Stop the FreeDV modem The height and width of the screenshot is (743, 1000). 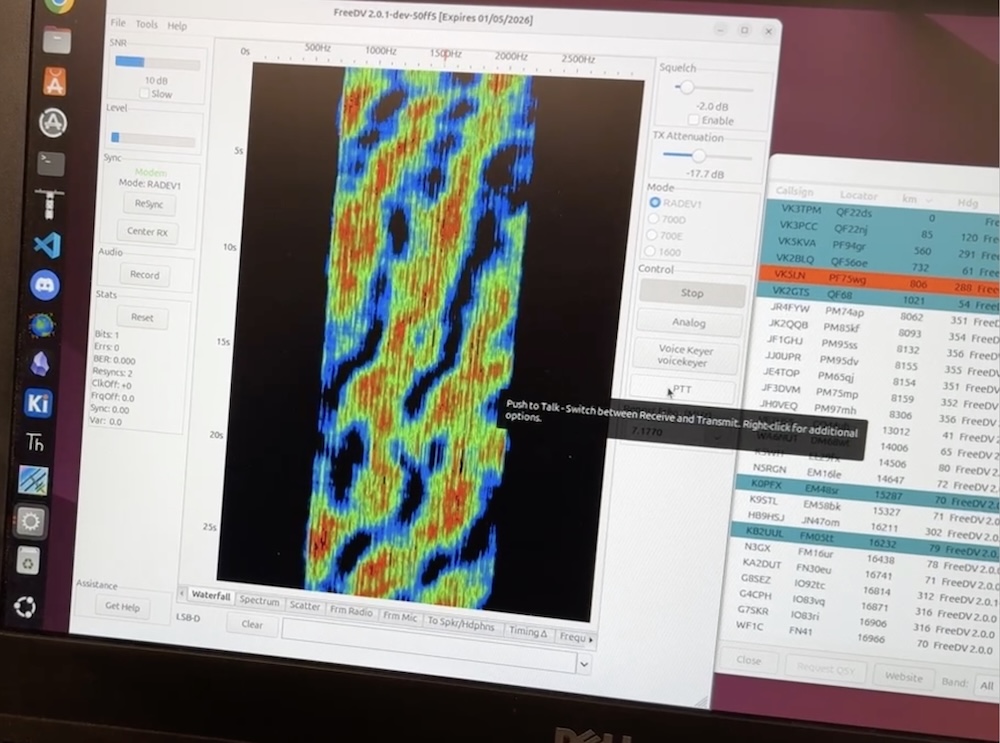pos(692,293)
